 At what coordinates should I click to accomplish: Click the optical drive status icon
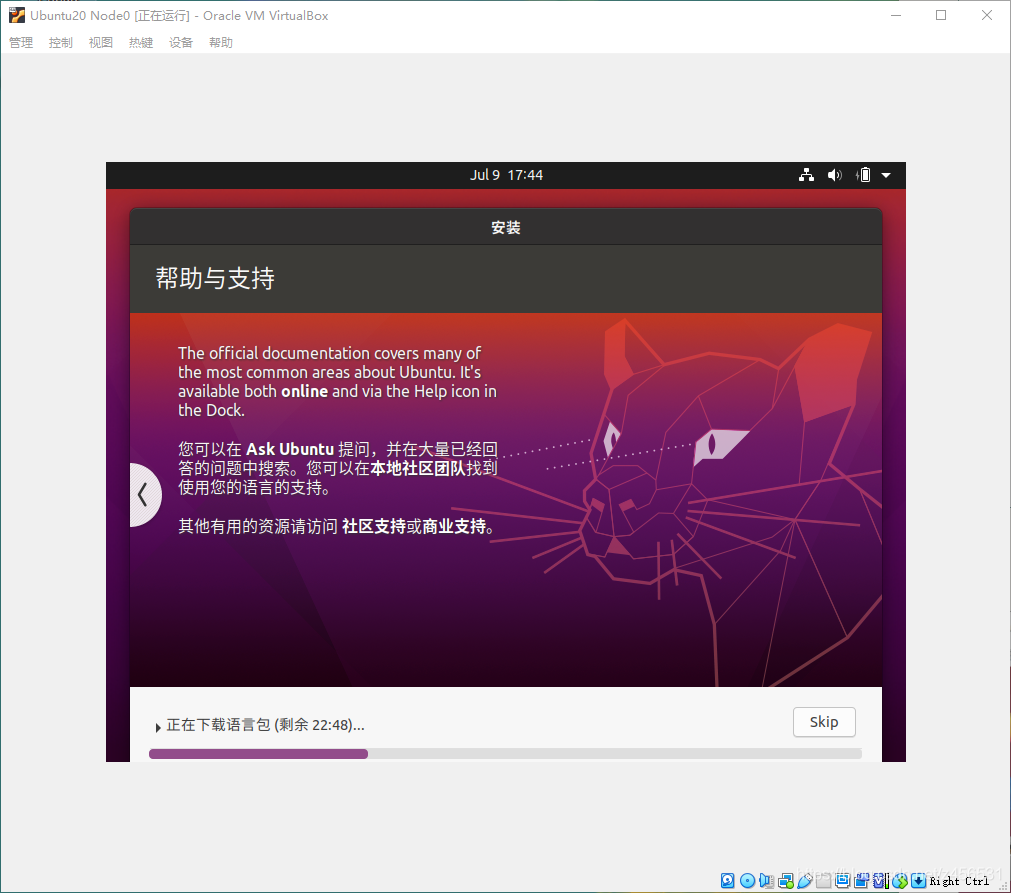click(x=747, y=881)
